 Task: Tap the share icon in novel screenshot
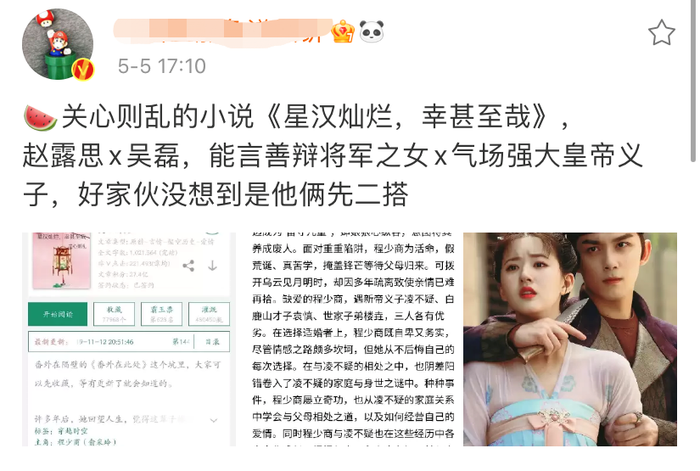coord(188,266)
